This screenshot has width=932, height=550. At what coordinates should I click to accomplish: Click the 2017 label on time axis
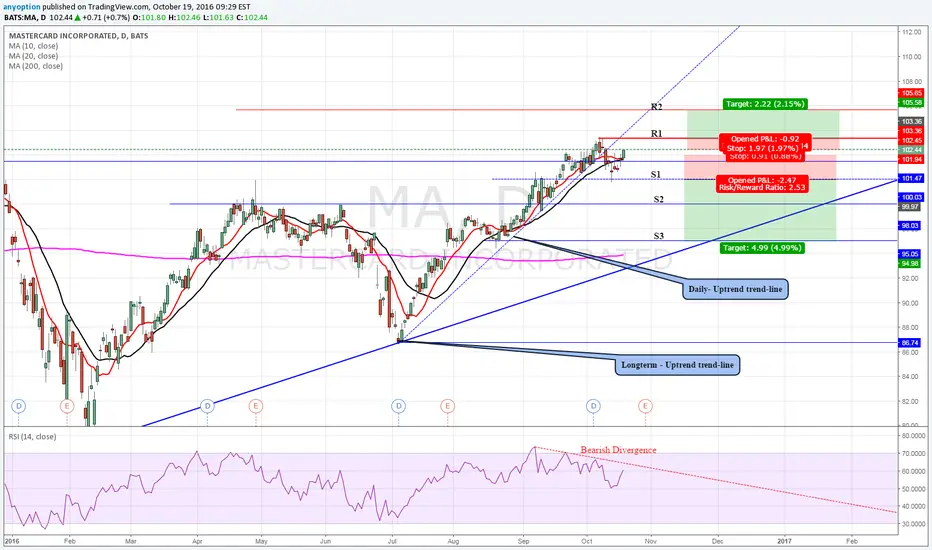click(x=785, y=542)
